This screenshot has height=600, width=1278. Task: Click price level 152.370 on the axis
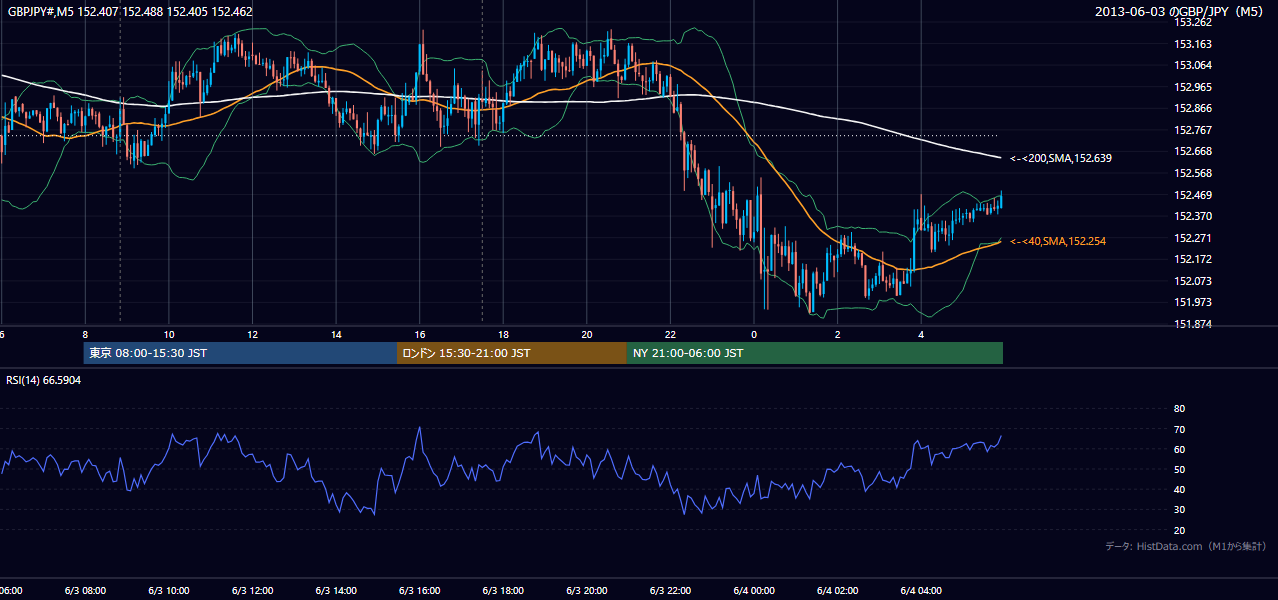1193,216
